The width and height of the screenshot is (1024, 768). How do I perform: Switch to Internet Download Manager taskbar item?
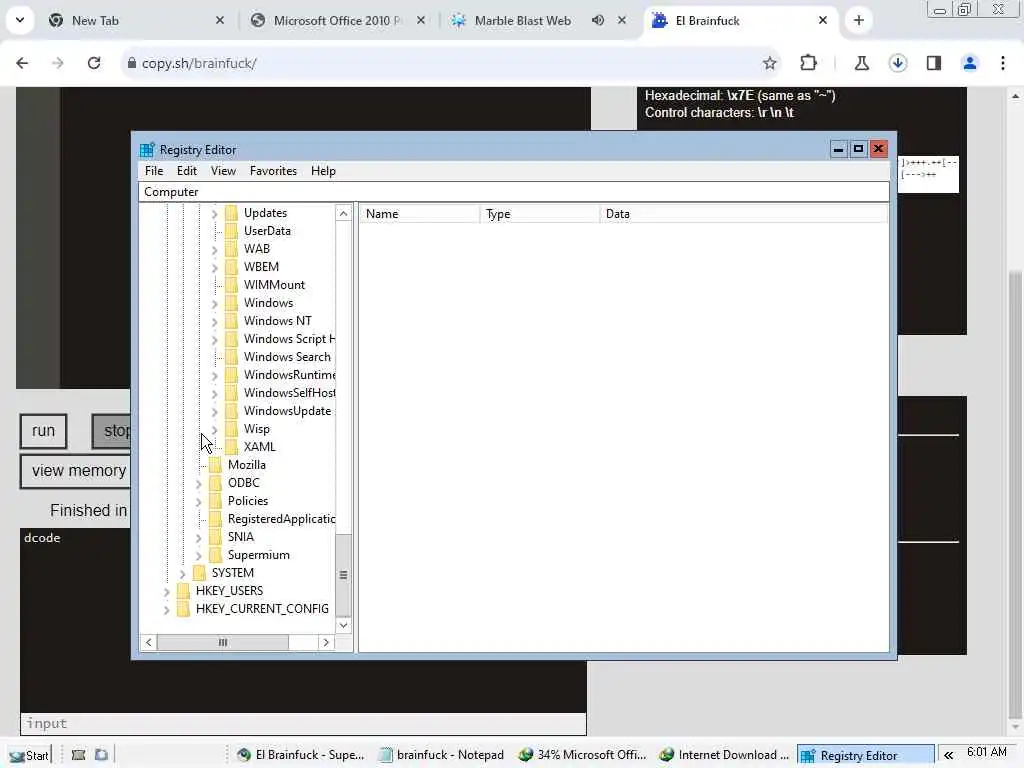pyautogui.click(x=724, y=756)
